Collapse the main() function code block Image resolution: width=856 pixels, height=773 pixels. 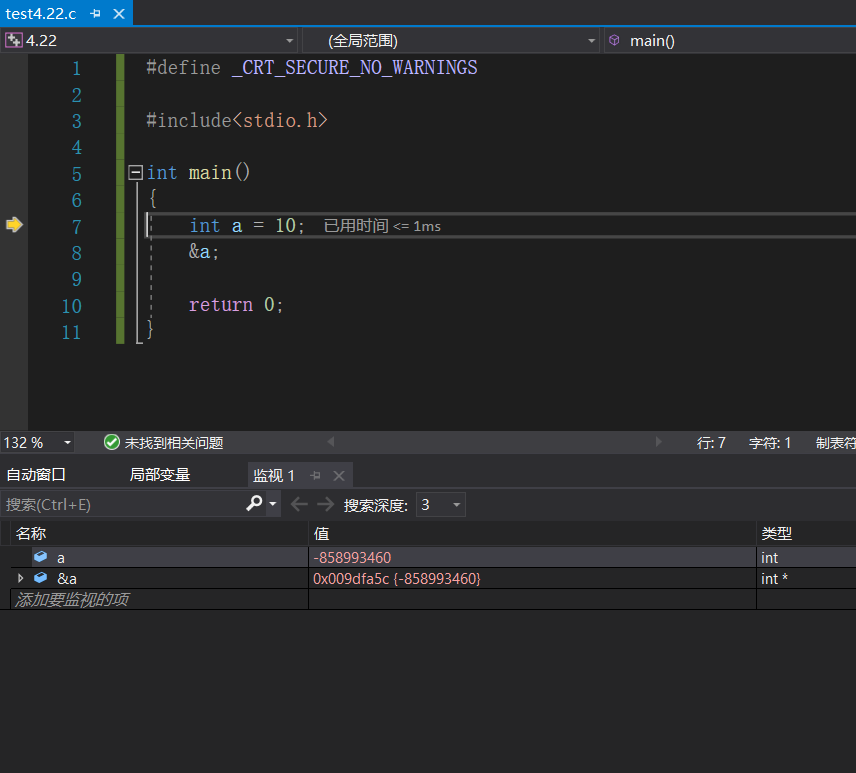(x=136, y=173)
